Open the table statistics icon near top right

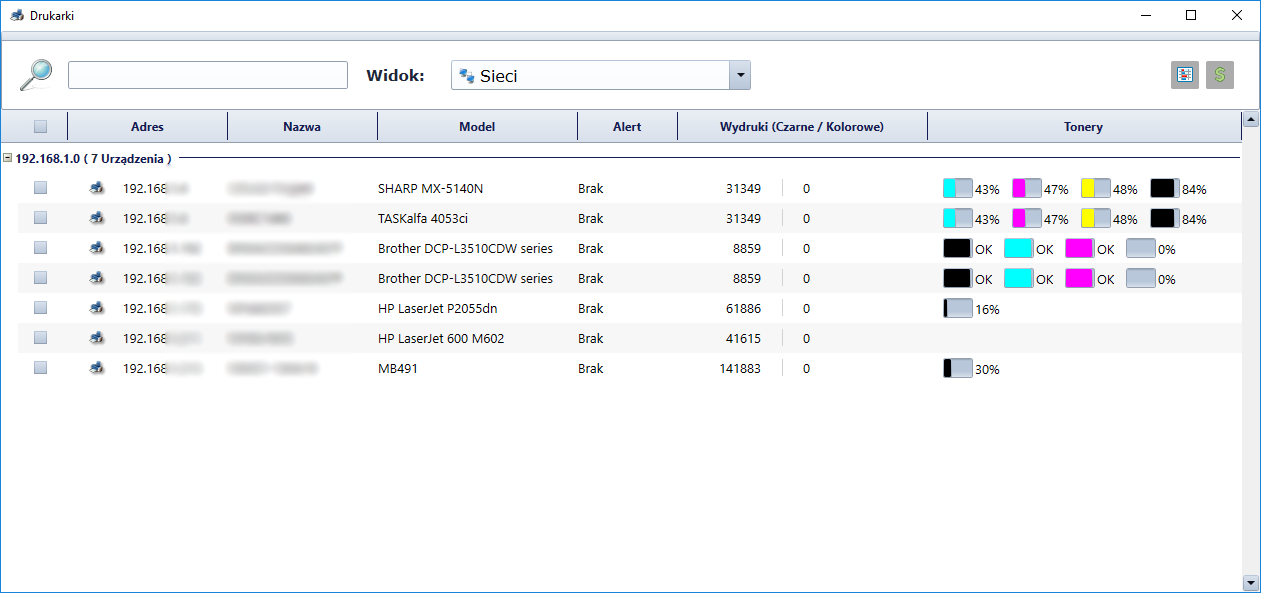[1184, 74]
